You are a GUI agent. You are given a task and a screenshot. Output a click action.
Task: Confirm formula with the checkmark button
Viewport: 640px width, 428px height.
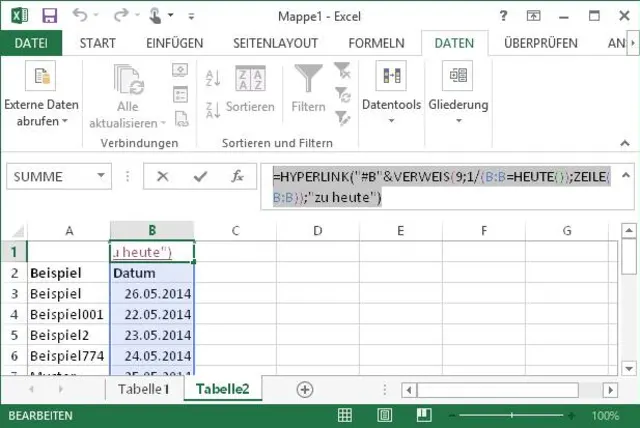200,176
